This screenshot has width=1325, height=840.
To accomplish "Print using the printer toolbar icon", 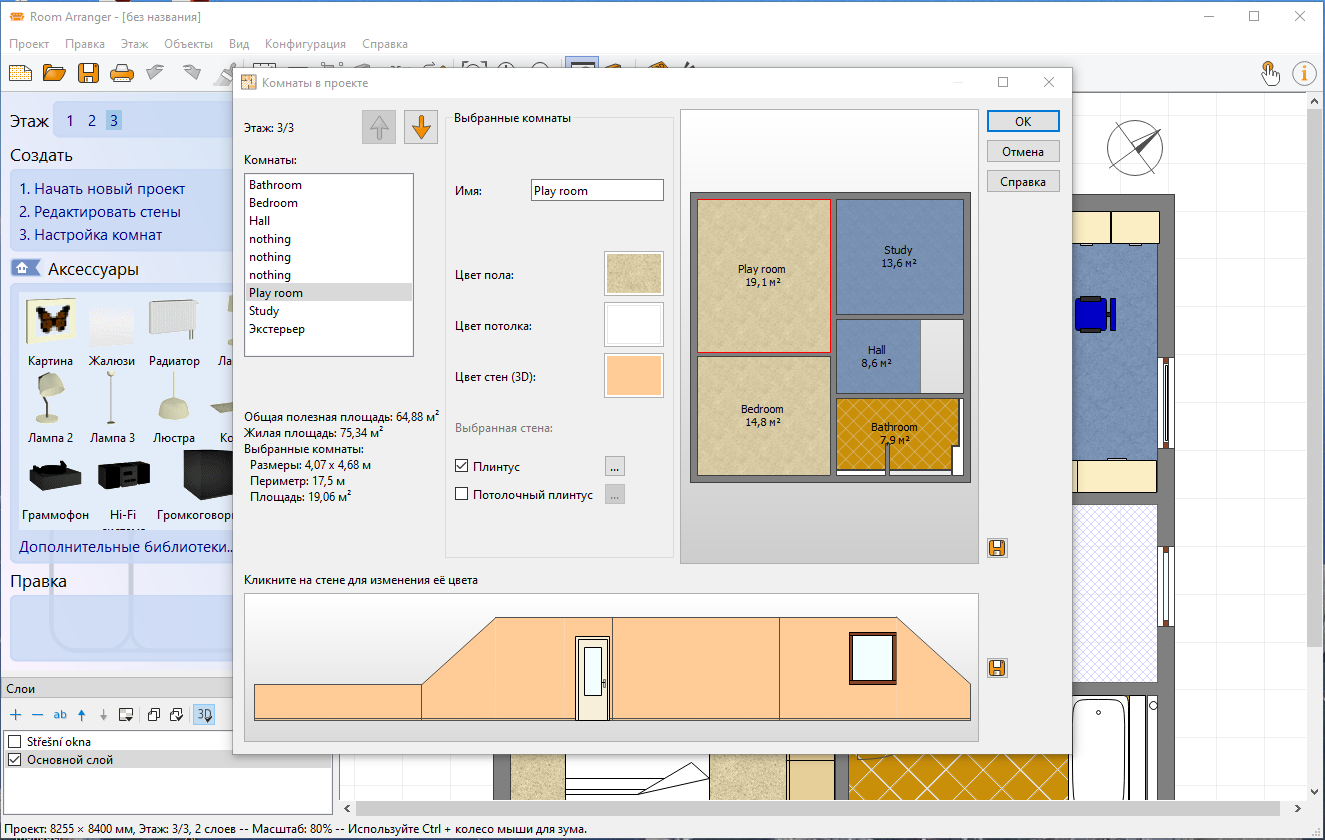I will click(121, 72).
